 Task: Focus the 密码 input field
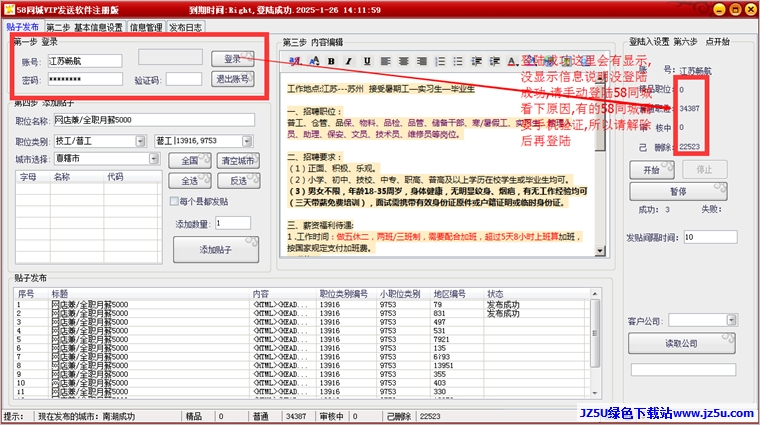[85, 79]
